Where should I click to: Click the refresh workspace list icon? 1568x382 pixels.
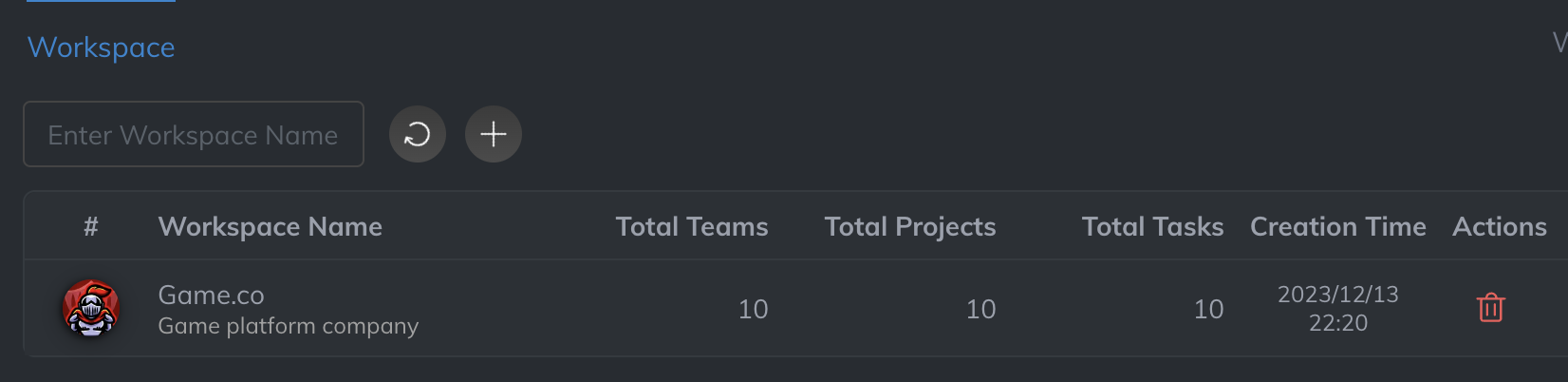(418, 134)
